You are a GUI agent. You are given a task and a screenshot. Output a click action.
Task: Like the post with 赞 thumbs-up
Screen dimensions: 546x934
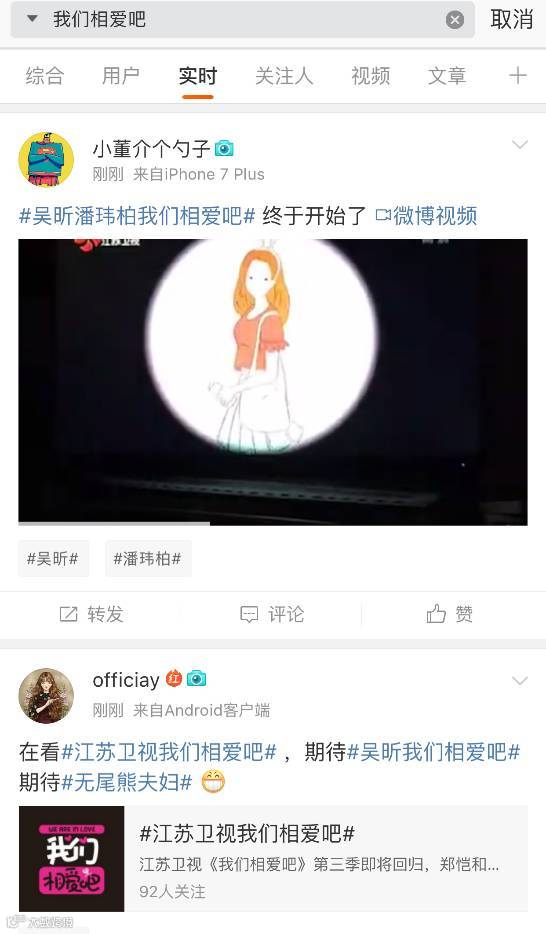pos(450,614)
